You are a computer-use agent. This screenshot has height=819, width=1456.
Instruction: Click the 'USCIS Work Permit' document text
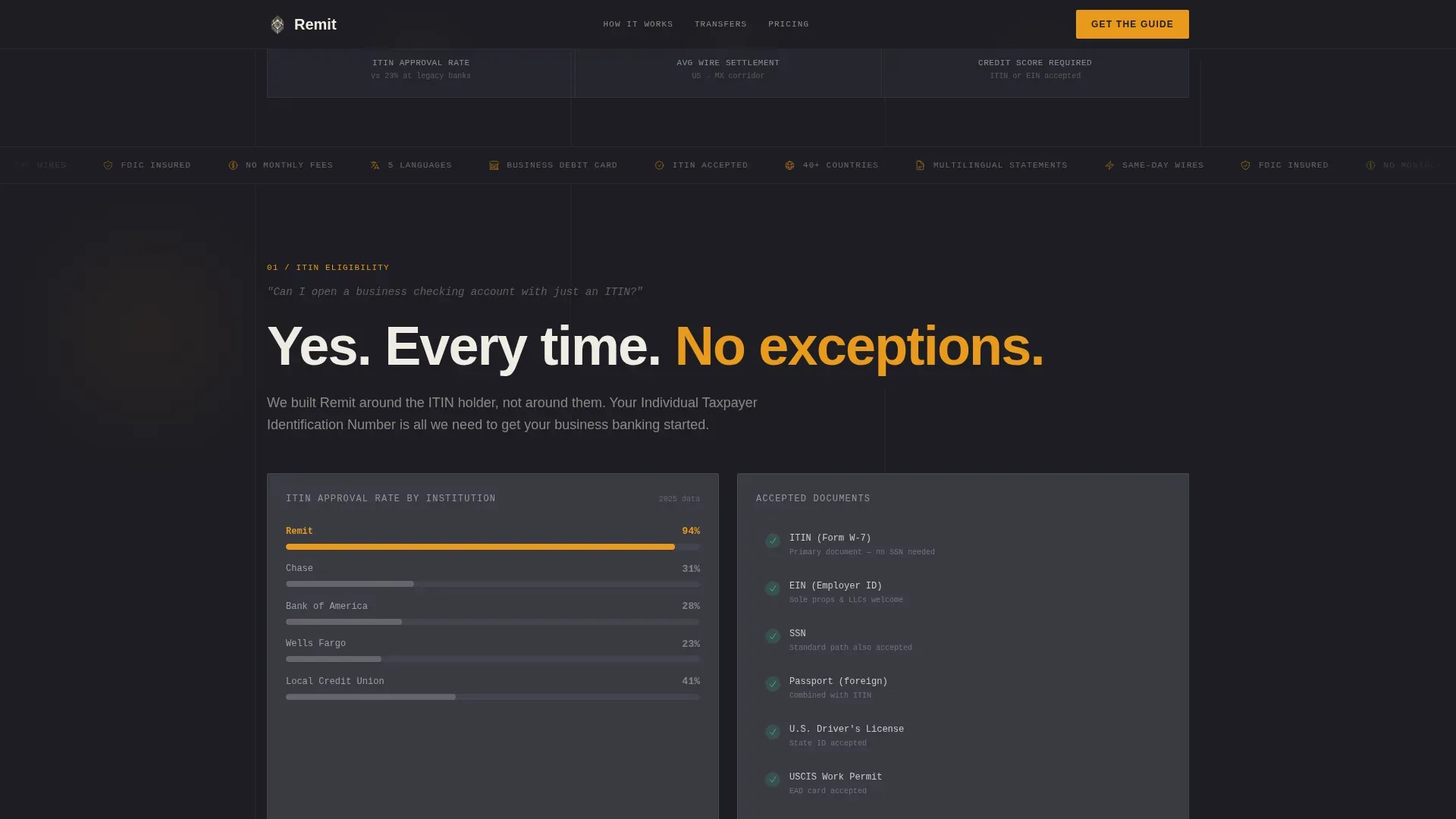[x=836, y=777]
